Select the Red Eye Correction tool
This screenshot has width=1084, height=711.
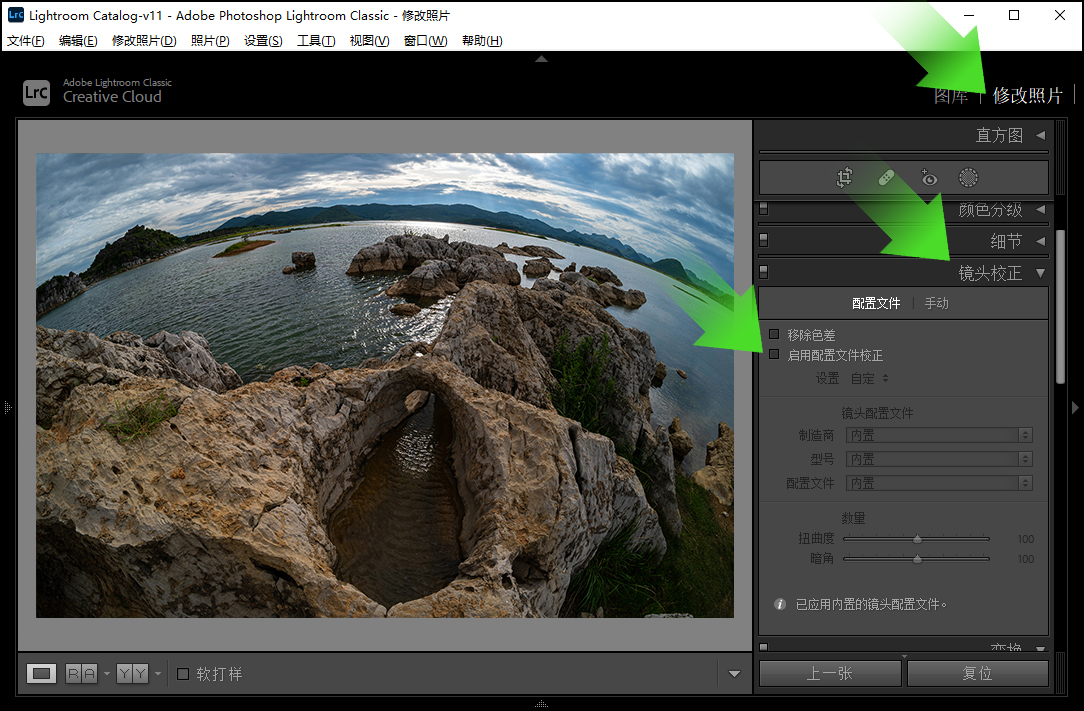tap(929, 178)
